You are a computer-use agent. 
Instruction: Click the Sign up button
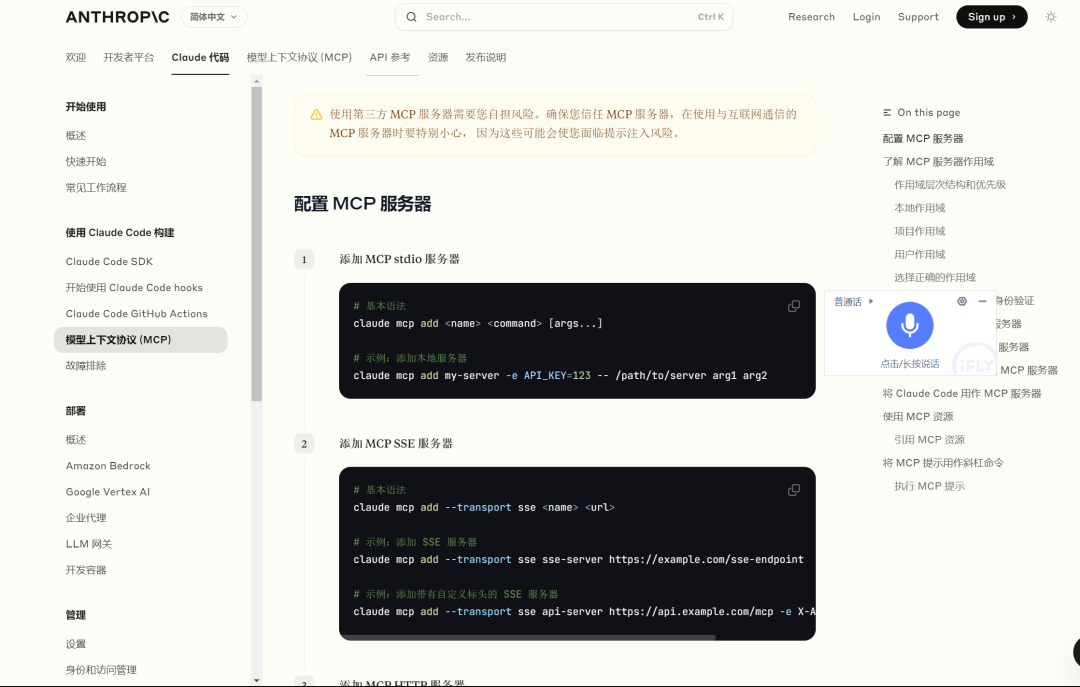[x=991, y=17]
